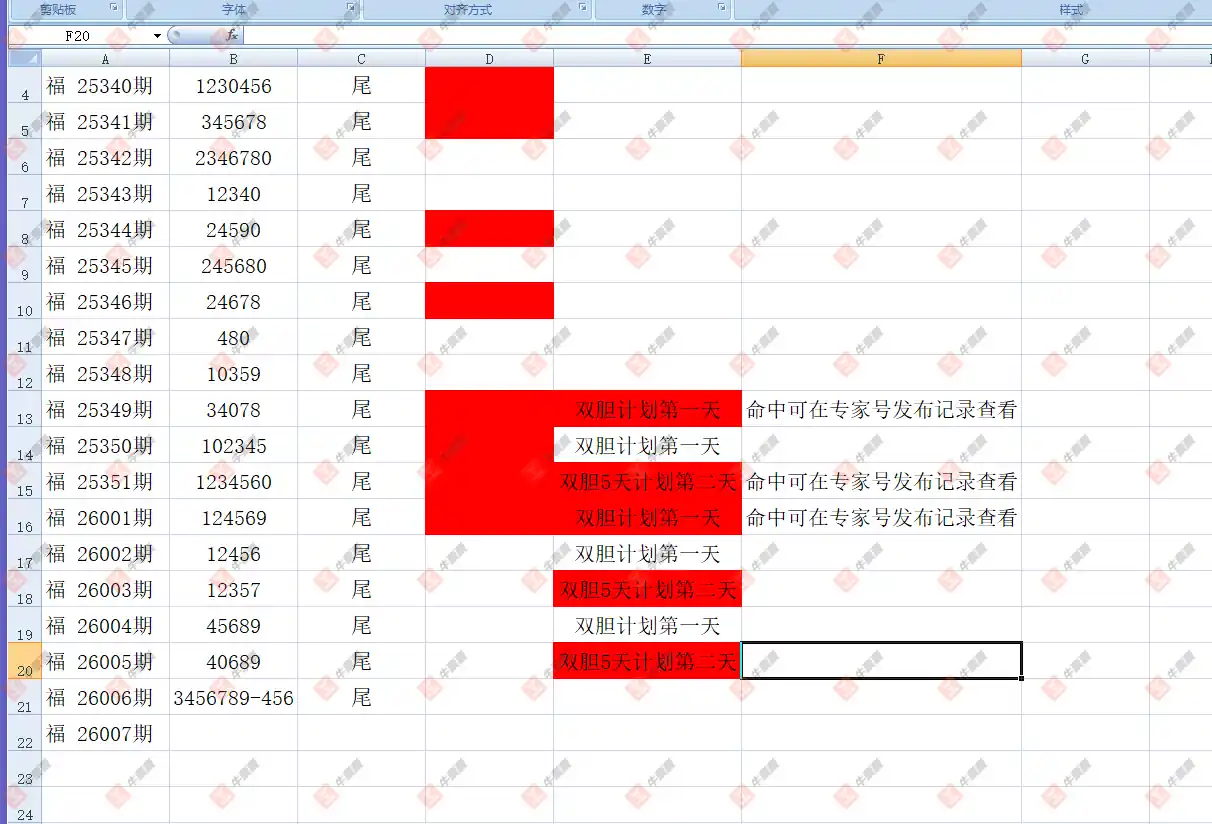Select column F header
Viewport: 1212px width, 824px height.
coord(881,59)
